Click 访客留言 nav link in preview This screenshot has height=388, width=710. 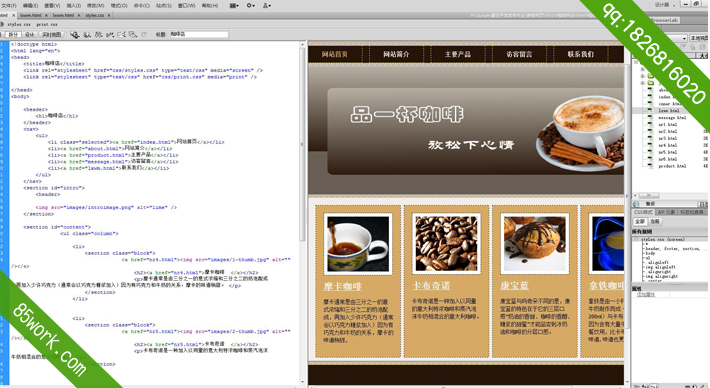click(519, 54)
